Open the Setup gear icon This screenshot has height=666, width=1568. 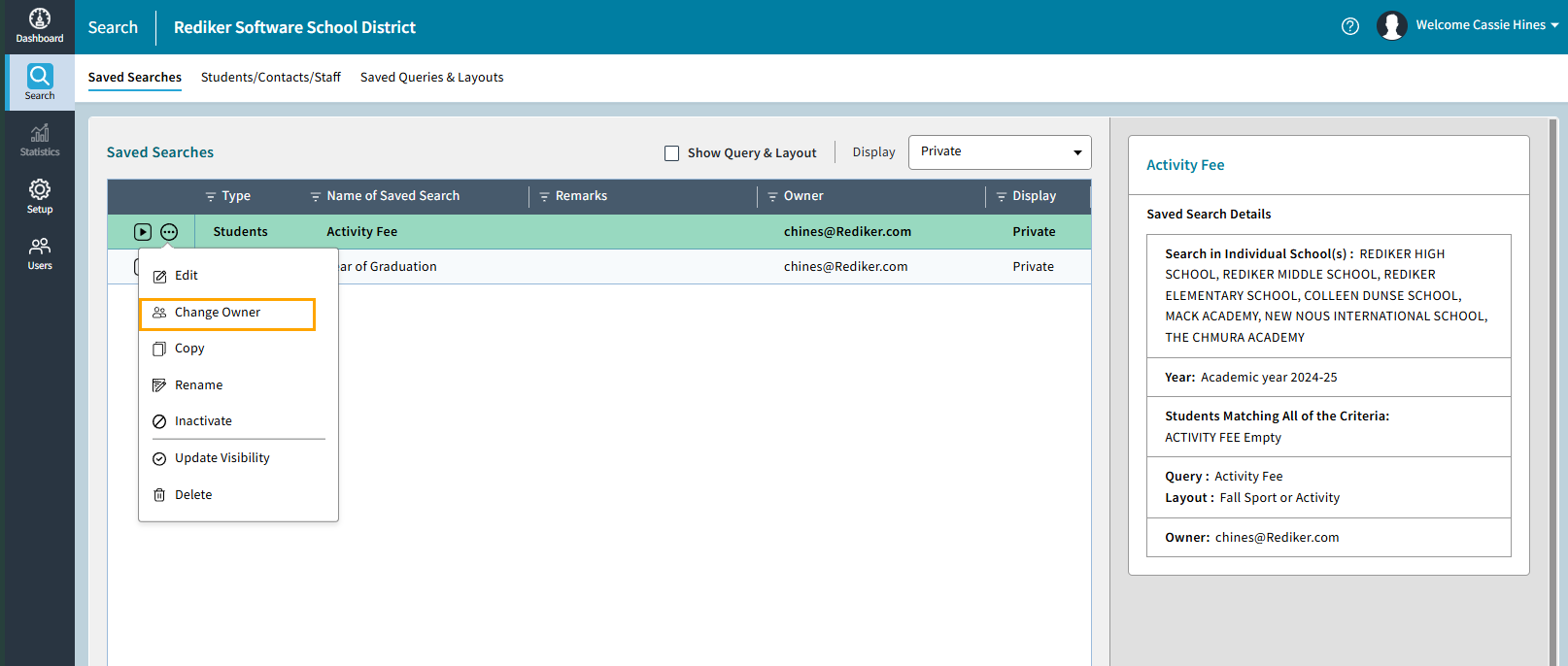pyautogui.click(x=40, y=189)
